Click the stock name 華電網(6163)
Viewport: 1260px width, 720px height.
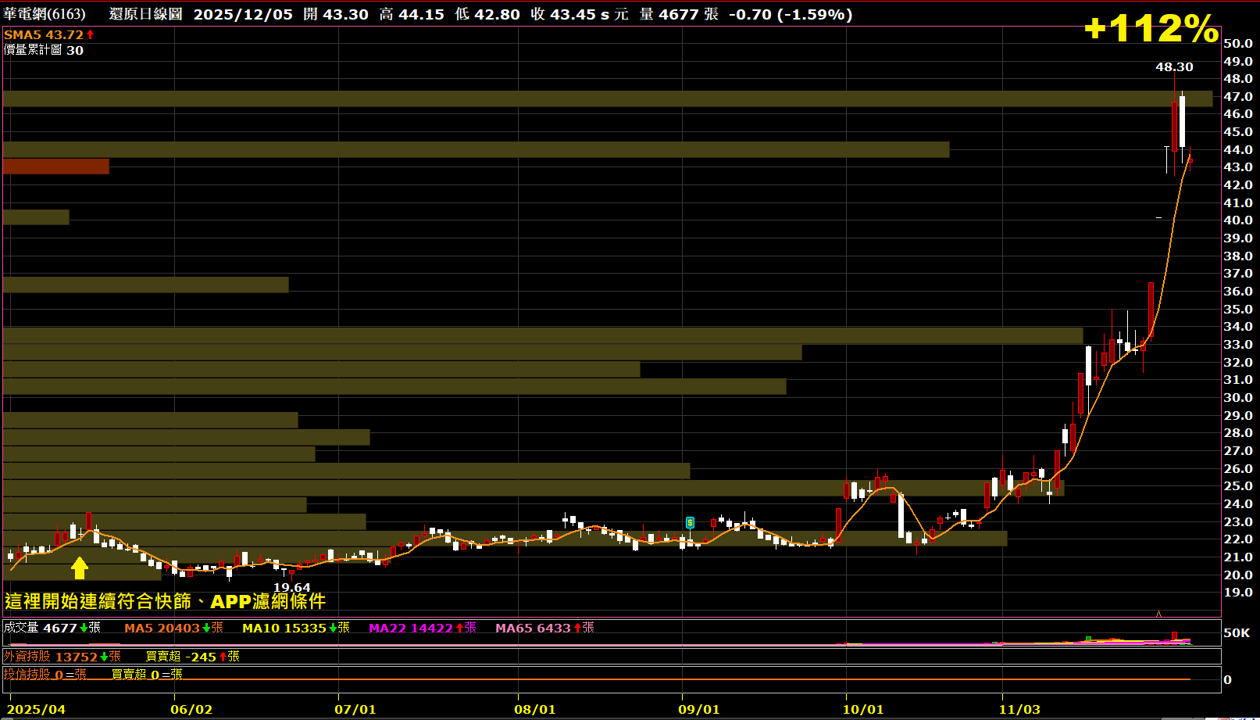pyautogui.click(x=44, y=14)
